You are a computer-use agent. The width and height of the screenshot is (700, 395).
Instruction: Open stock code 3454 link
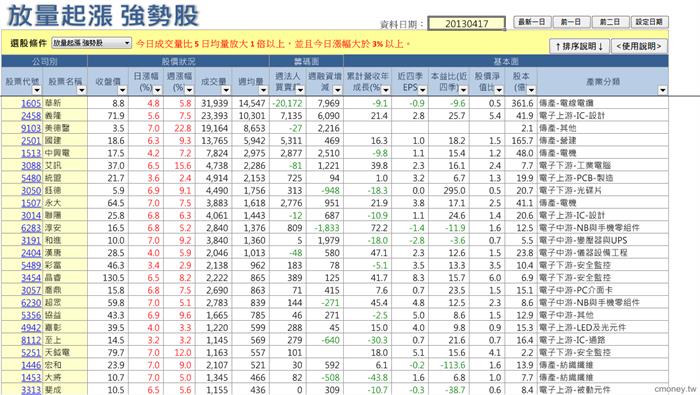pyautogui.click(x=31, y=278)
